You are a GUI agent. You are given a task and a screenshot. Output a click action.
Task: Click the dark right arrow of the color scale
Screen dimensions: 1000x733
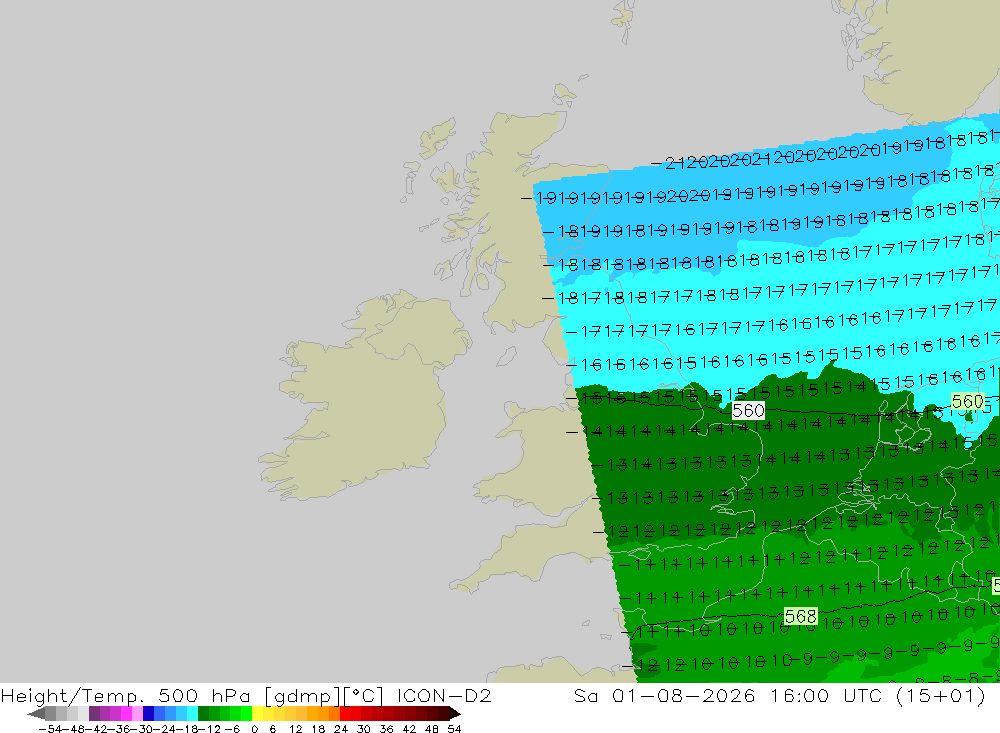455,714
